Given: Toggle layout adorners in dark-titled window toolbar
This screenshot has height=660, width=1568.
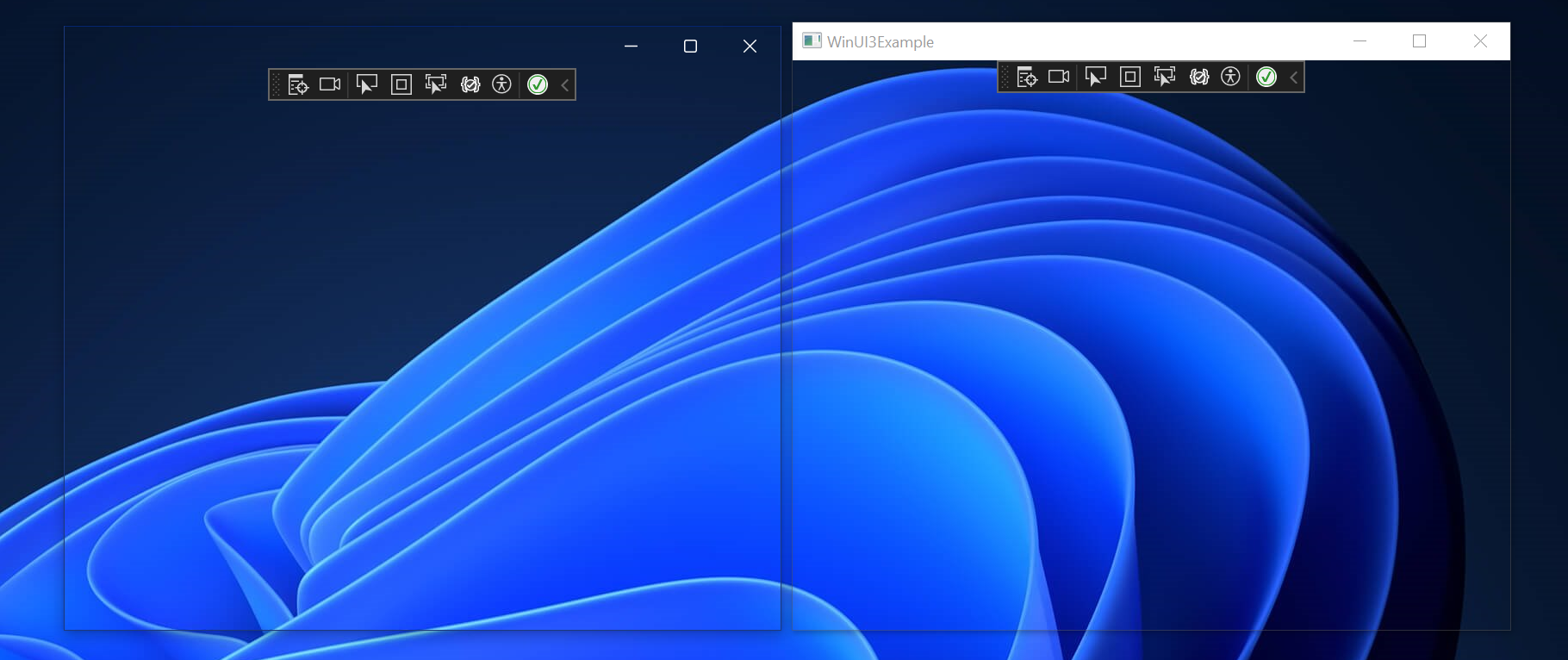Looking at the screenshot, I should 401,84.
